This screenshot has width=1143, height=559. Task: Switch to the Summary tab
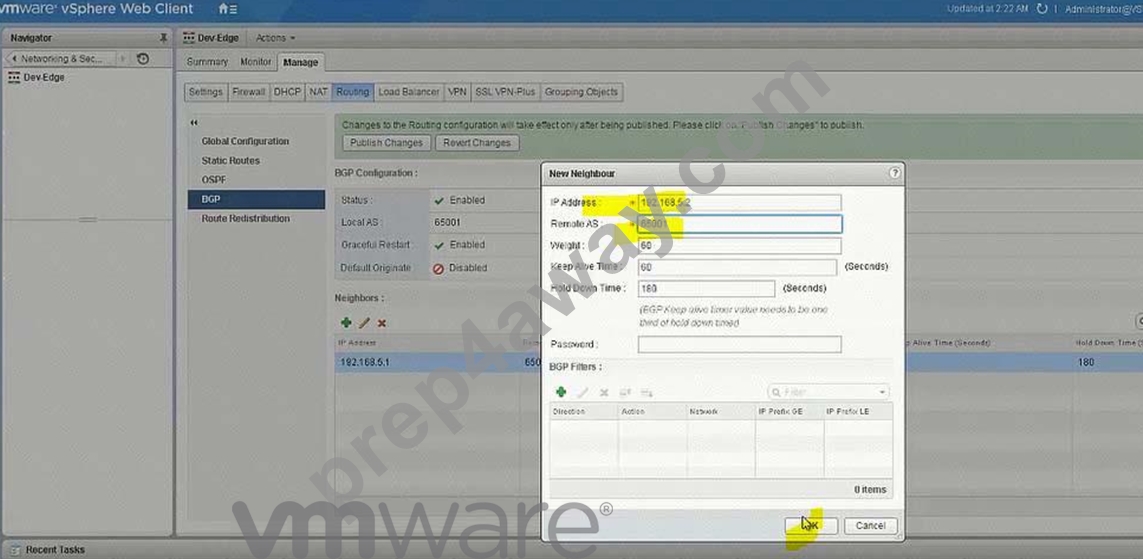pyautogui.click(x=207, y=62)
